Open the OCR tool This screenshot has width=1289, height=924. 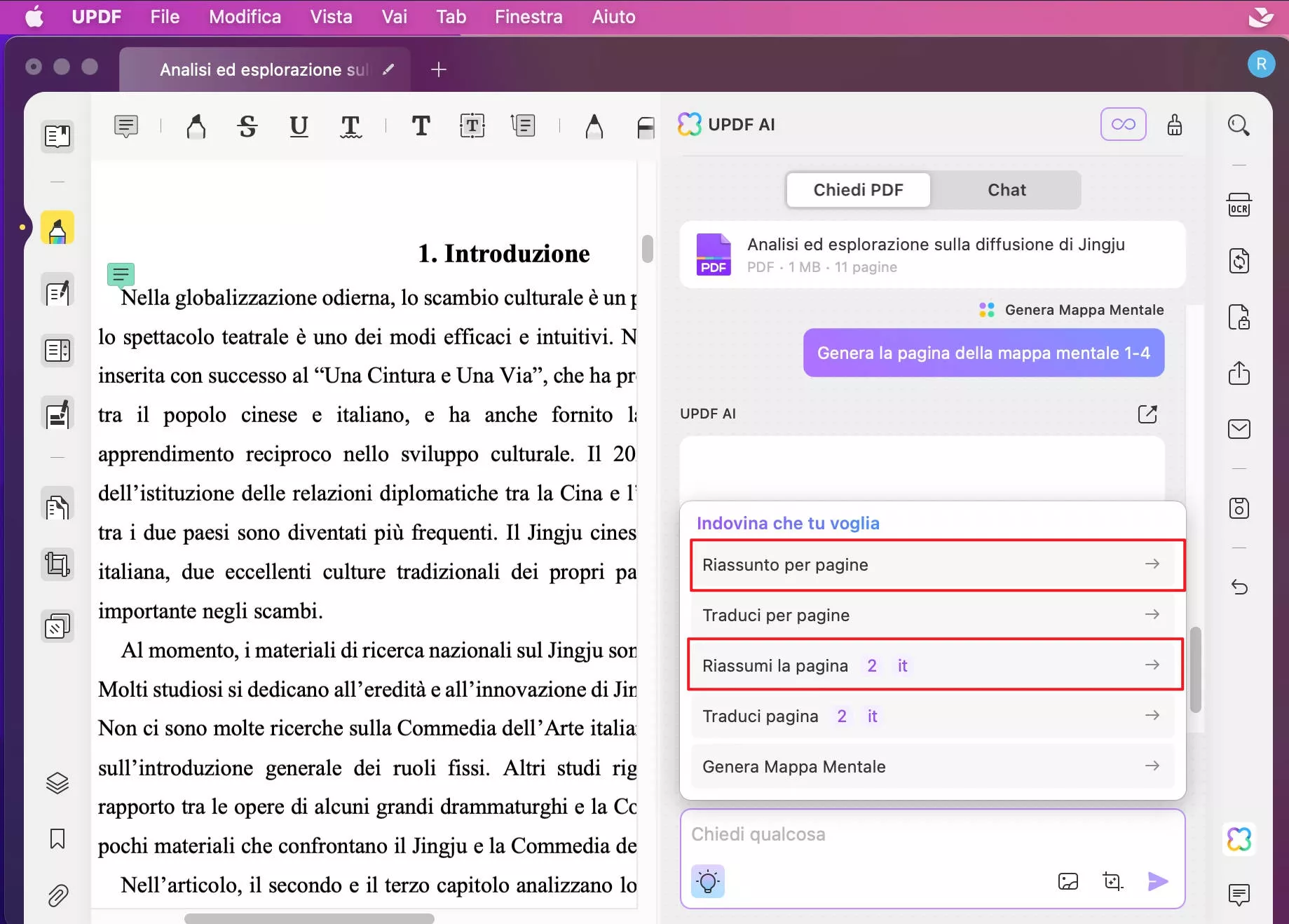click(x=1239, y=205)
